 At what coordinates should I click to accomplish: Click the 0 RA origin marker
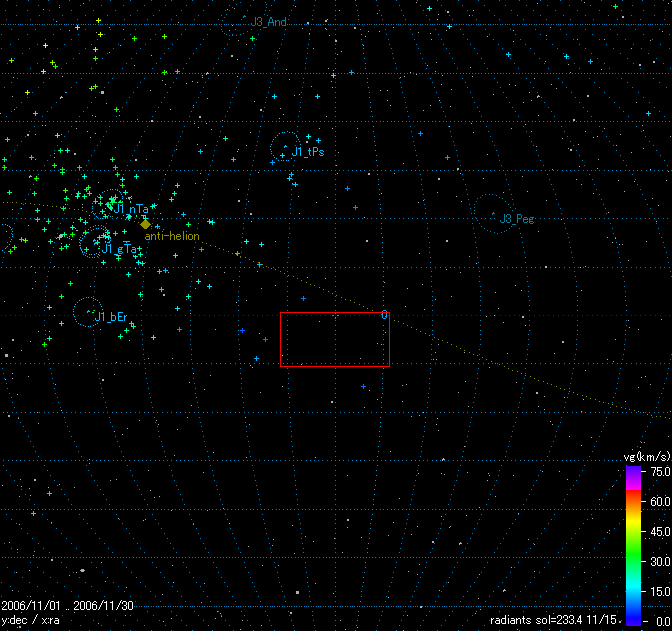tap(384, 315)
